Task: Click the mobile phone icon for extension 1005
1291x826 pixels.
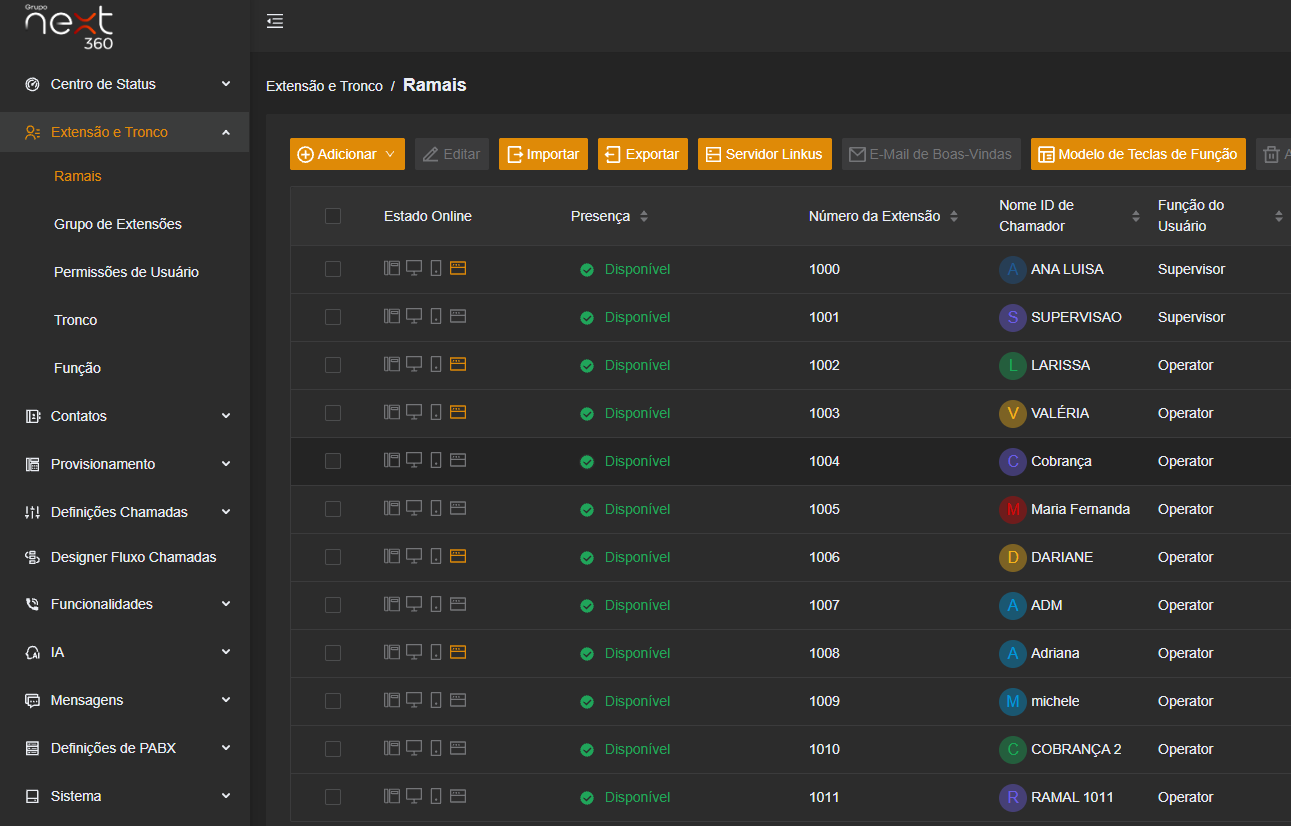Action: 436,509
